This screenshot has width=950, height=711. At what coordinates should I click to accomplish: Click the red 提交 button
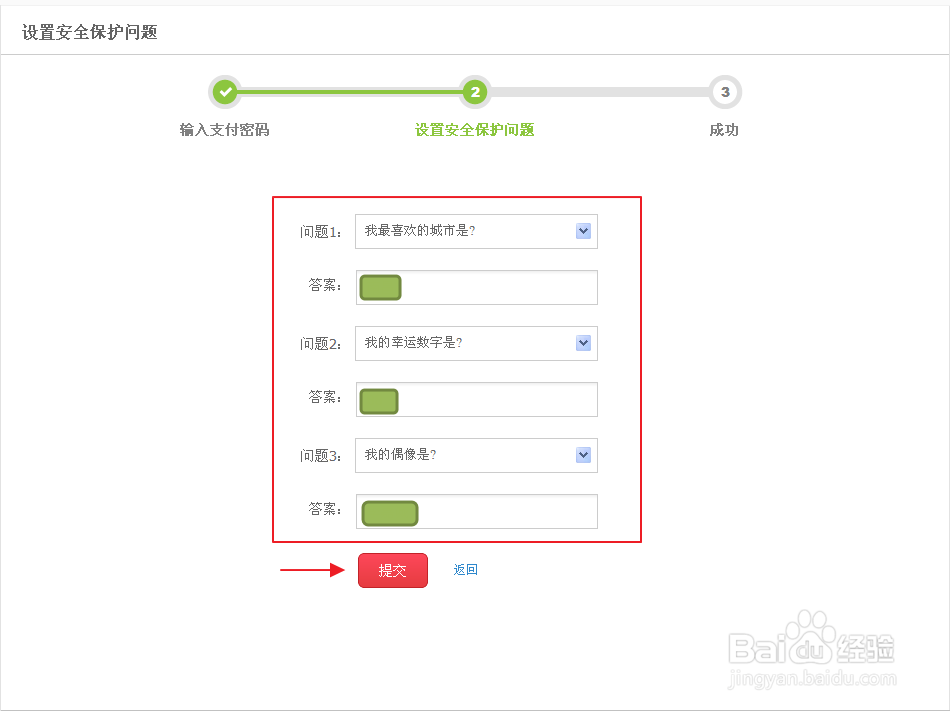(x=393, y=570)
